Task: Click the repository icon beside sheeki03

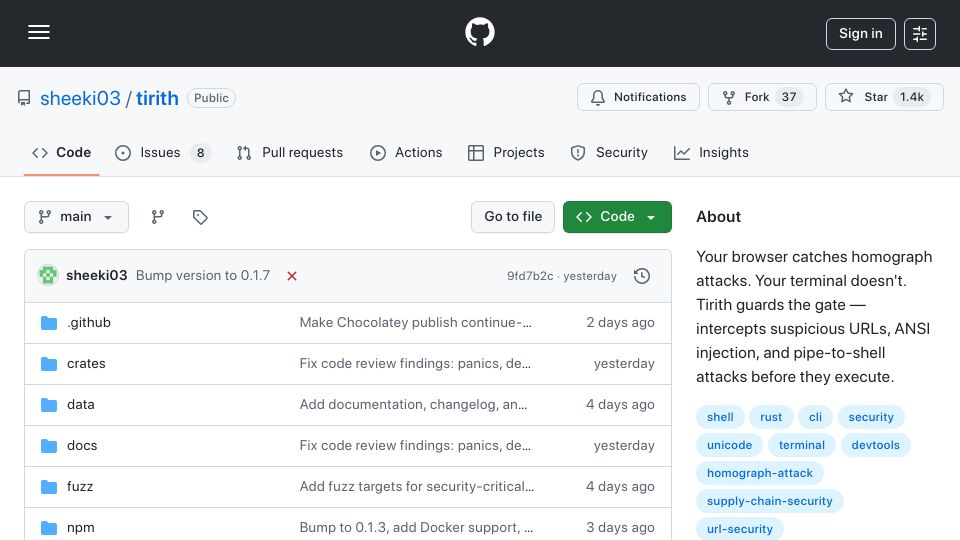Action: [24, 98]
